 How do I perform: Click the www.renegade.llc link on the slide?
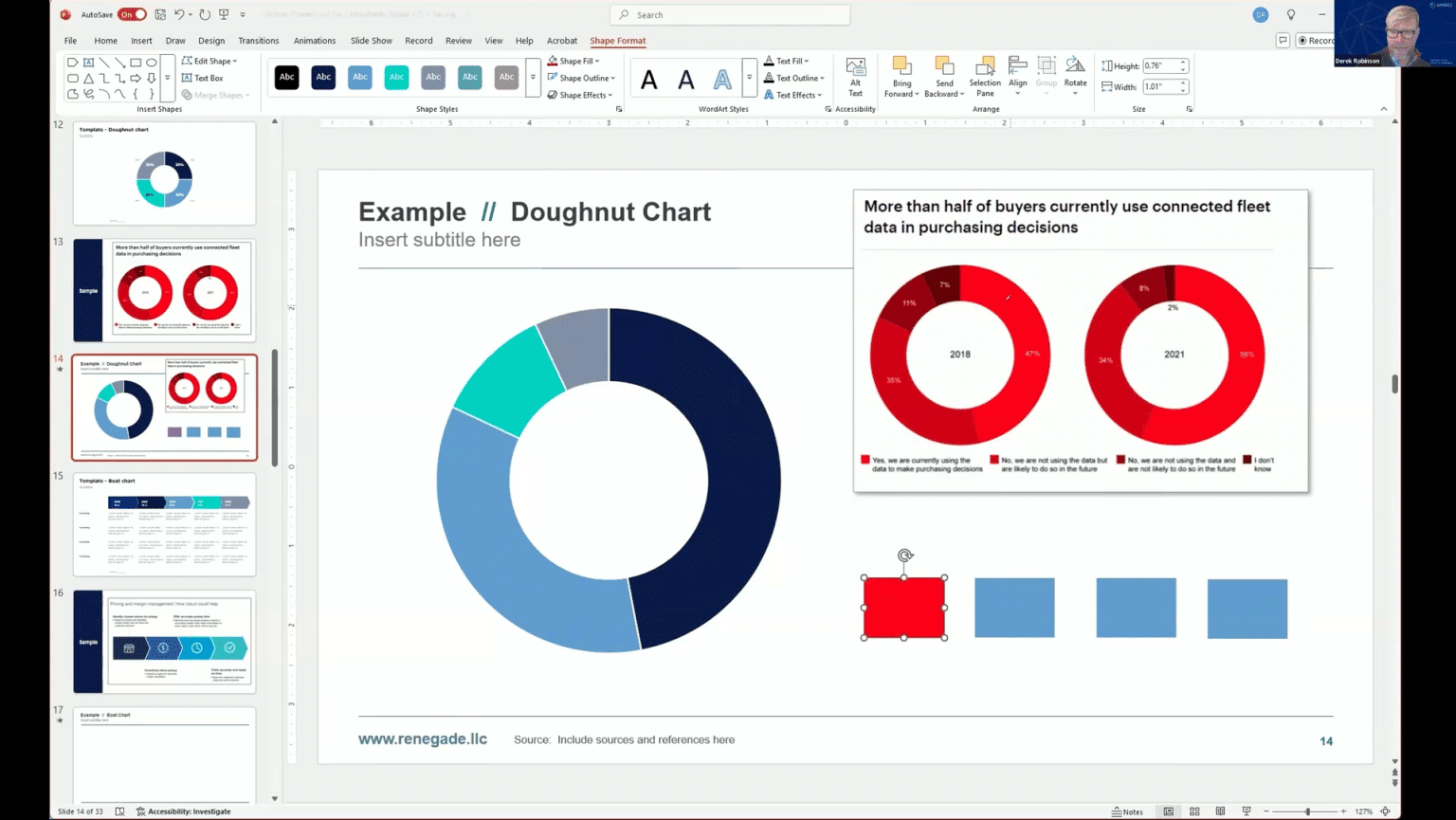[423, 738]
